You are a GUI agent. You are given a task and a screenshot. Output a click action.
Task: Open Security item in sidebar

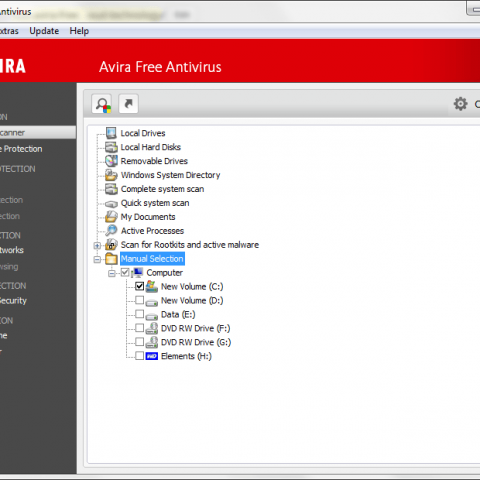(x=13, y=300)
